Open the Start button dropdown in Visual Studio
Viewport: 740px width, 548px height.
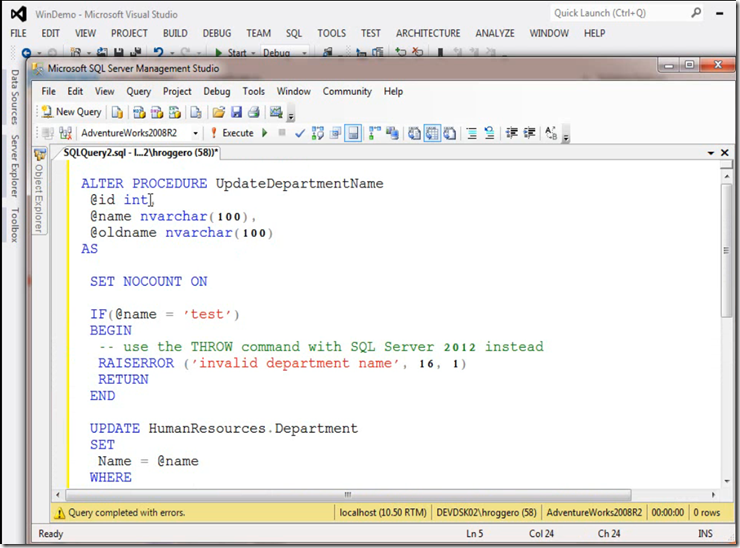coord(253,53)
